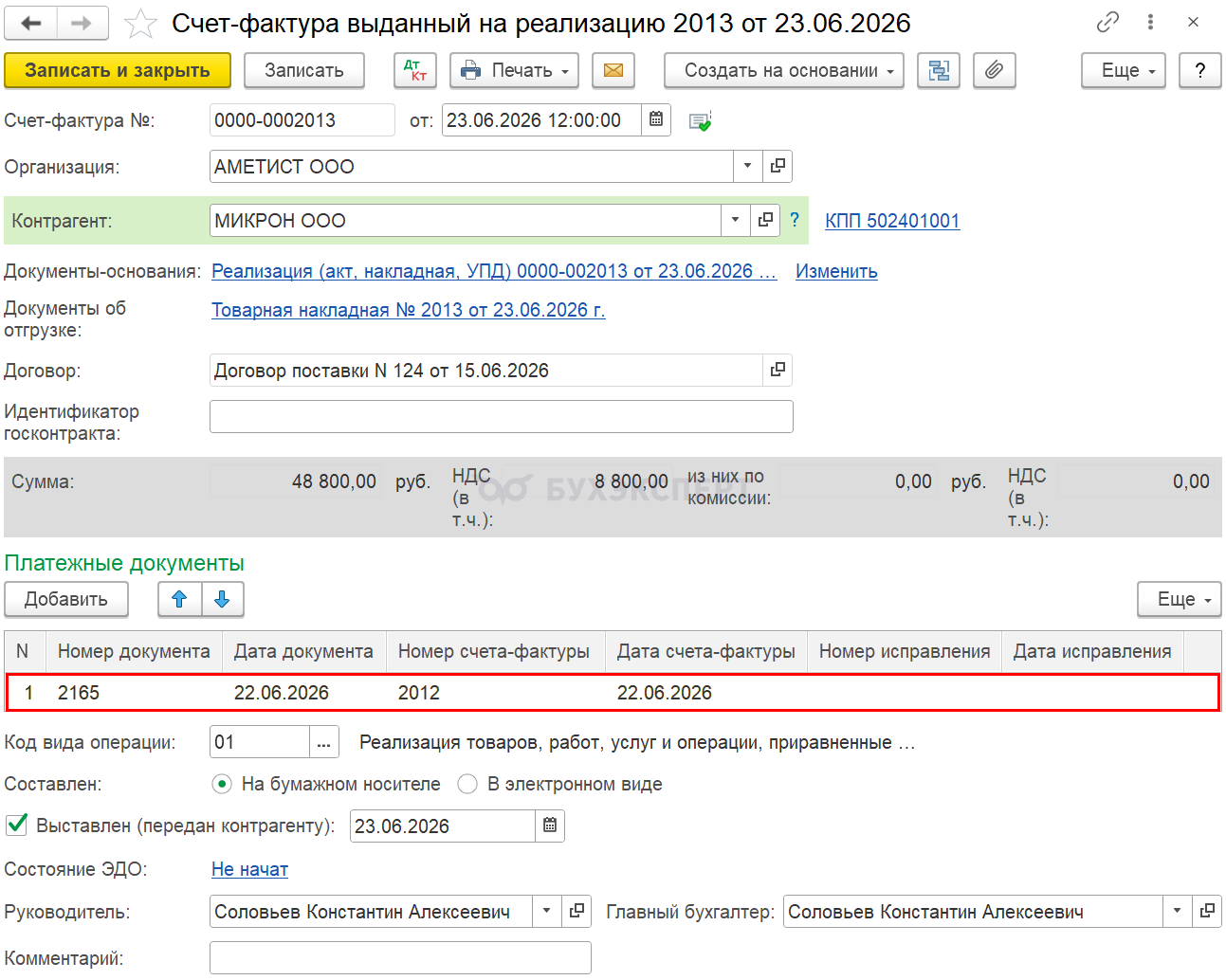Select На бумажном носителе radio button
The width and height of the screenshot is (1226, 980).
coord(222,784)
